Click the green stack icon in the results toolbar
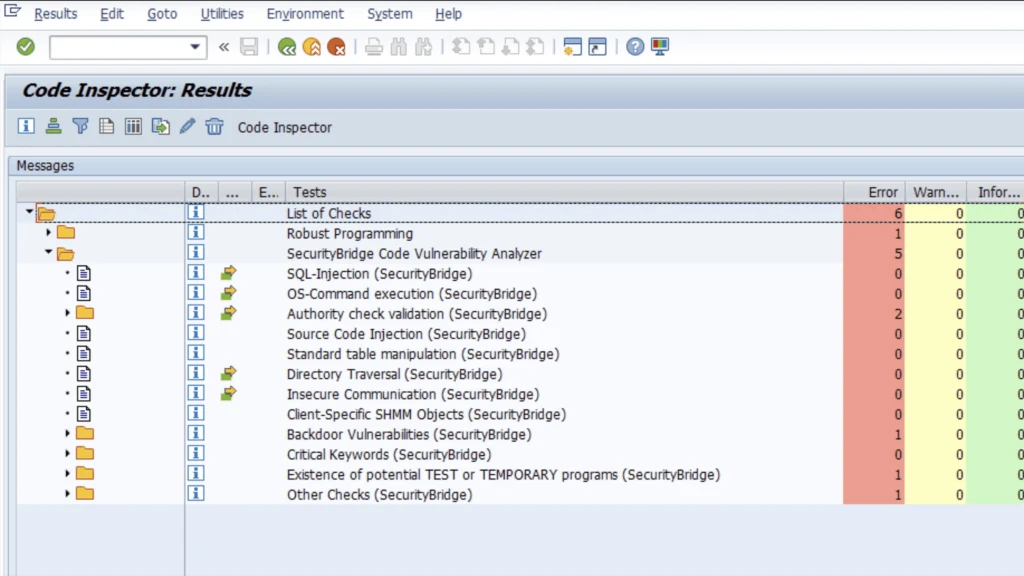 (x=54, y=126)
